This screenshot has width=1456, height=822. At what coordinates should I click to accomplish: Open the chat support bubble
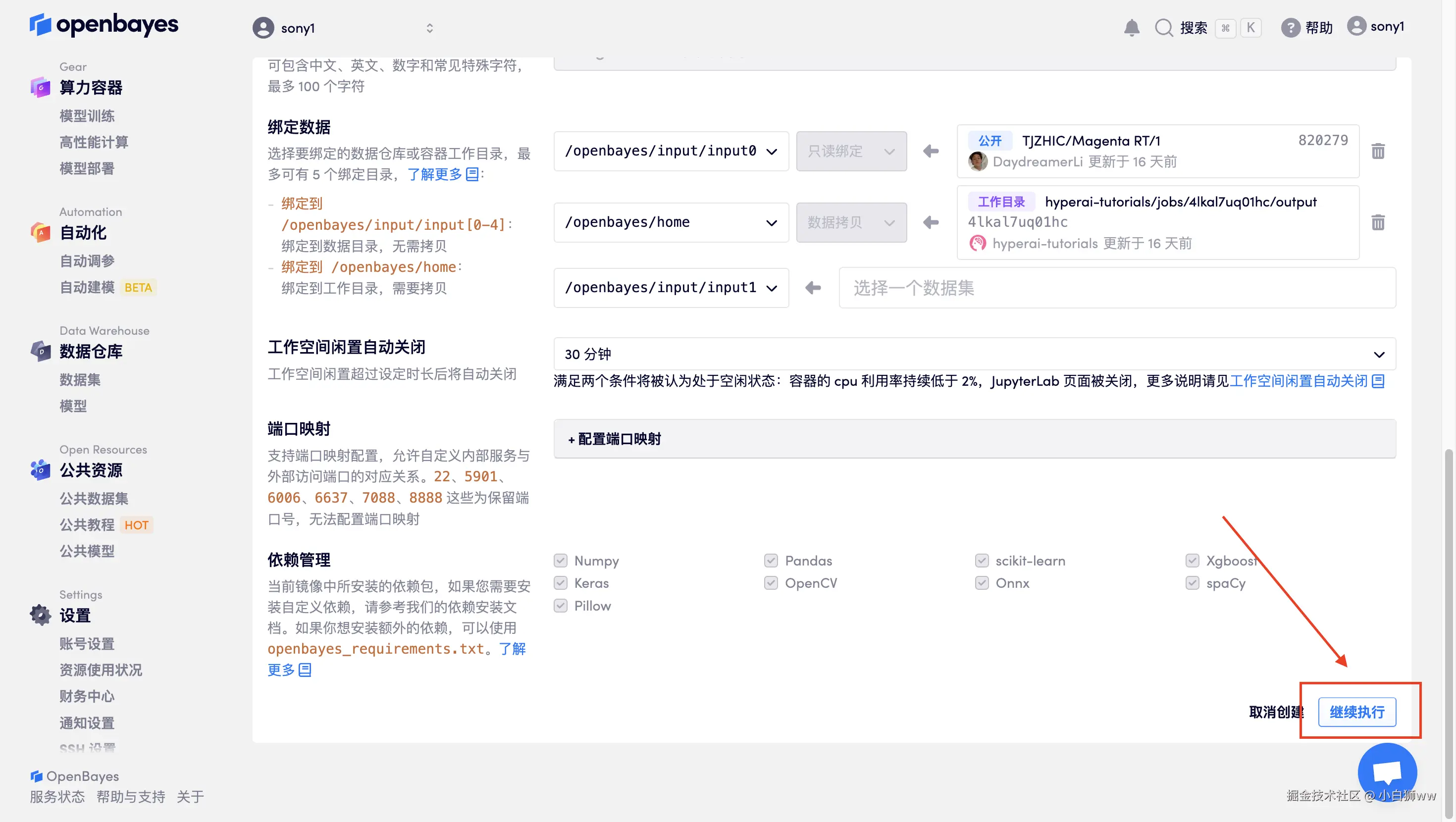tap(1387, 771)
